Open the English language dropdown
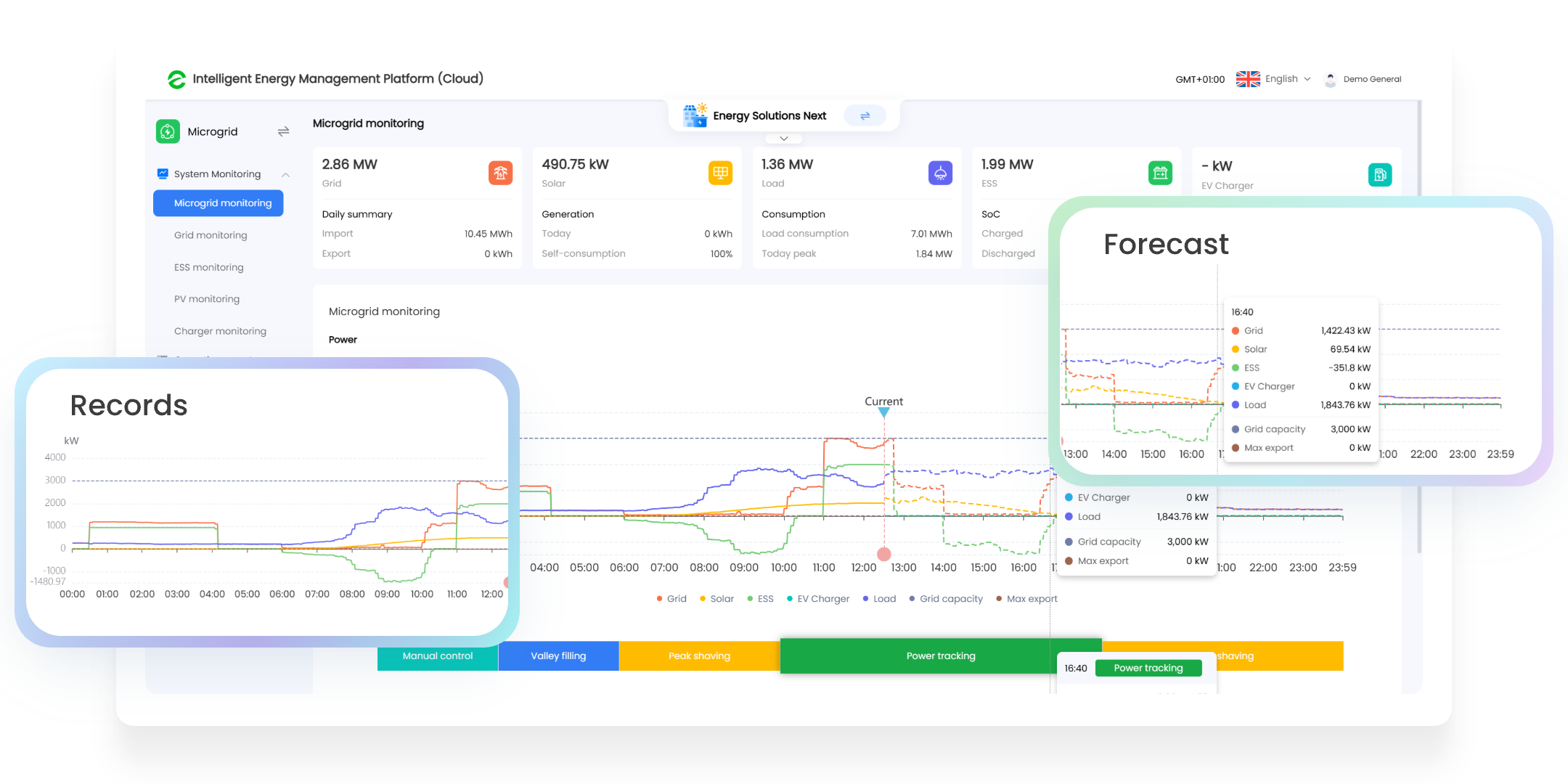Screen dimensions: 1568x784 click(1288, 79)
